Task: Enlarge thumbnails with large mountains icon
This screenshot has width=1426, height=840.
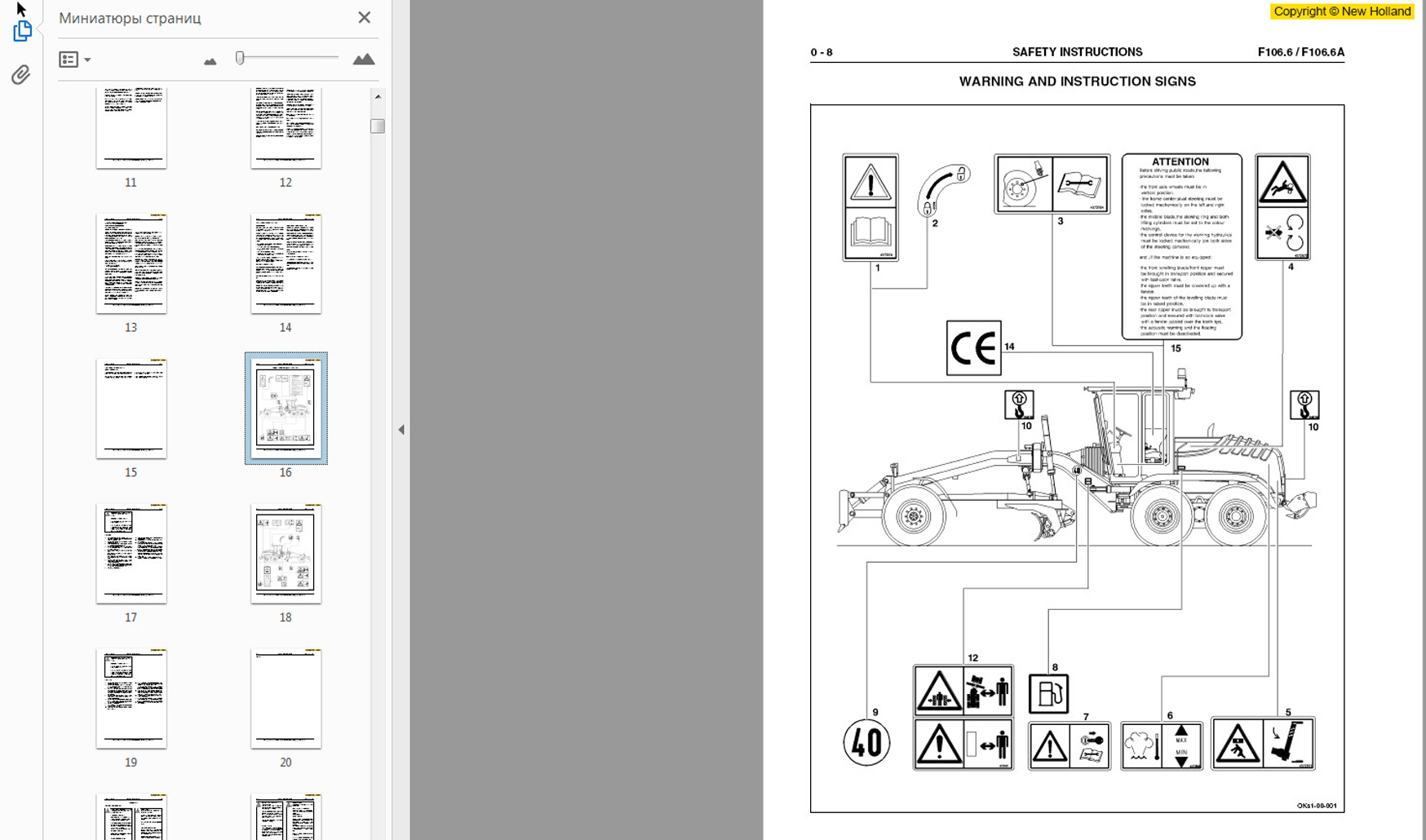Action: [x=363, y=60]
